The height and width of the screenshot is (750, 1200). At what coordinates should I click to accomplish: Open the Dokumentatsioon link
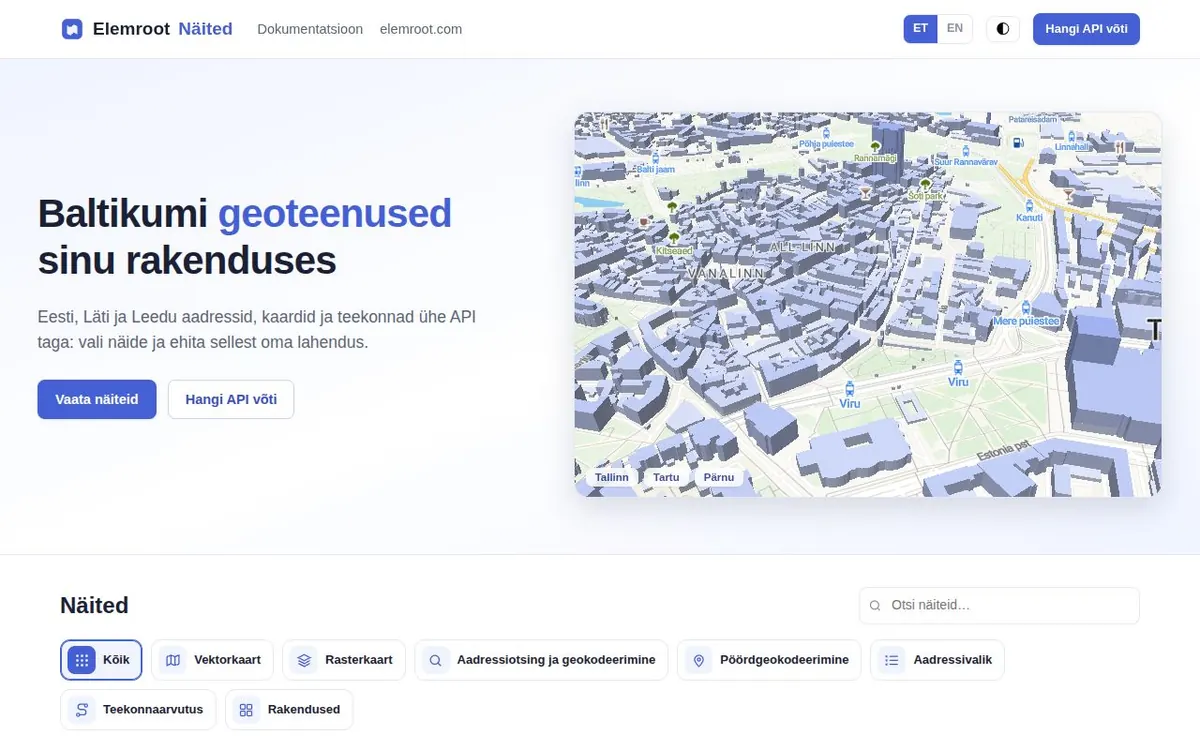click(x=310, y=29)
